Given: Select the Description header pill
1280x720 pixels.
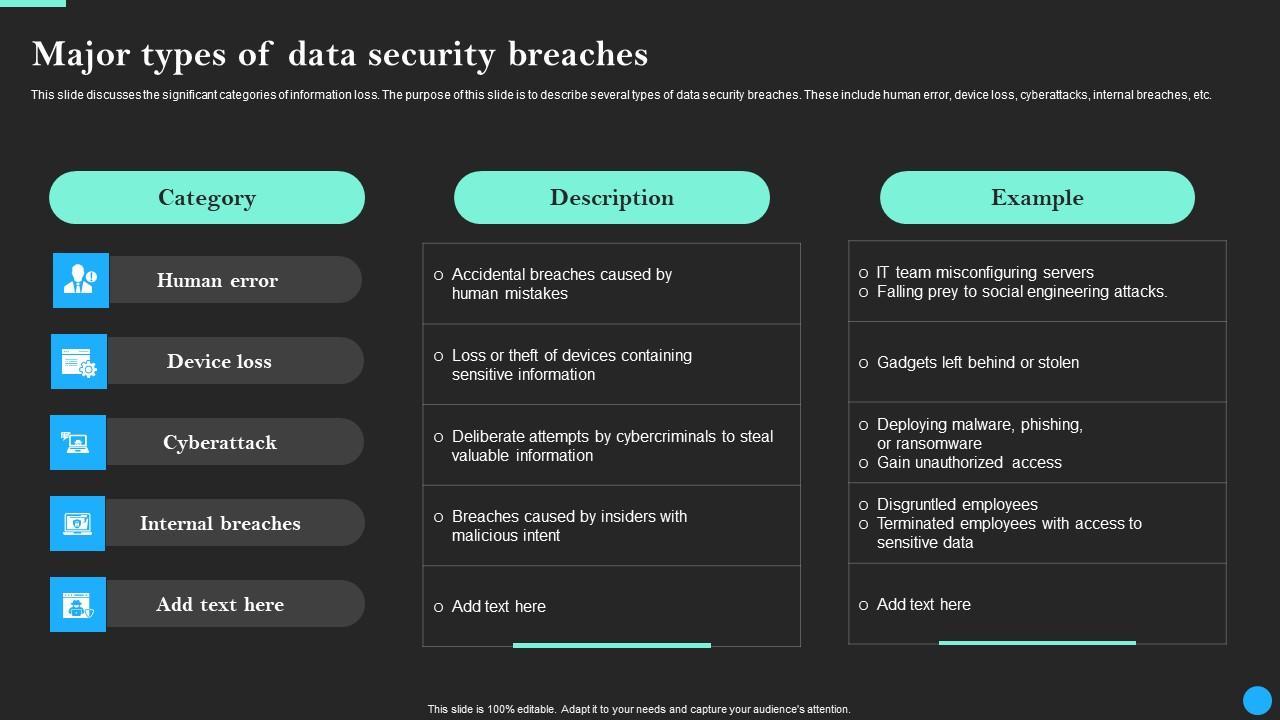Looking at the screenshot, I should point(612,197).
